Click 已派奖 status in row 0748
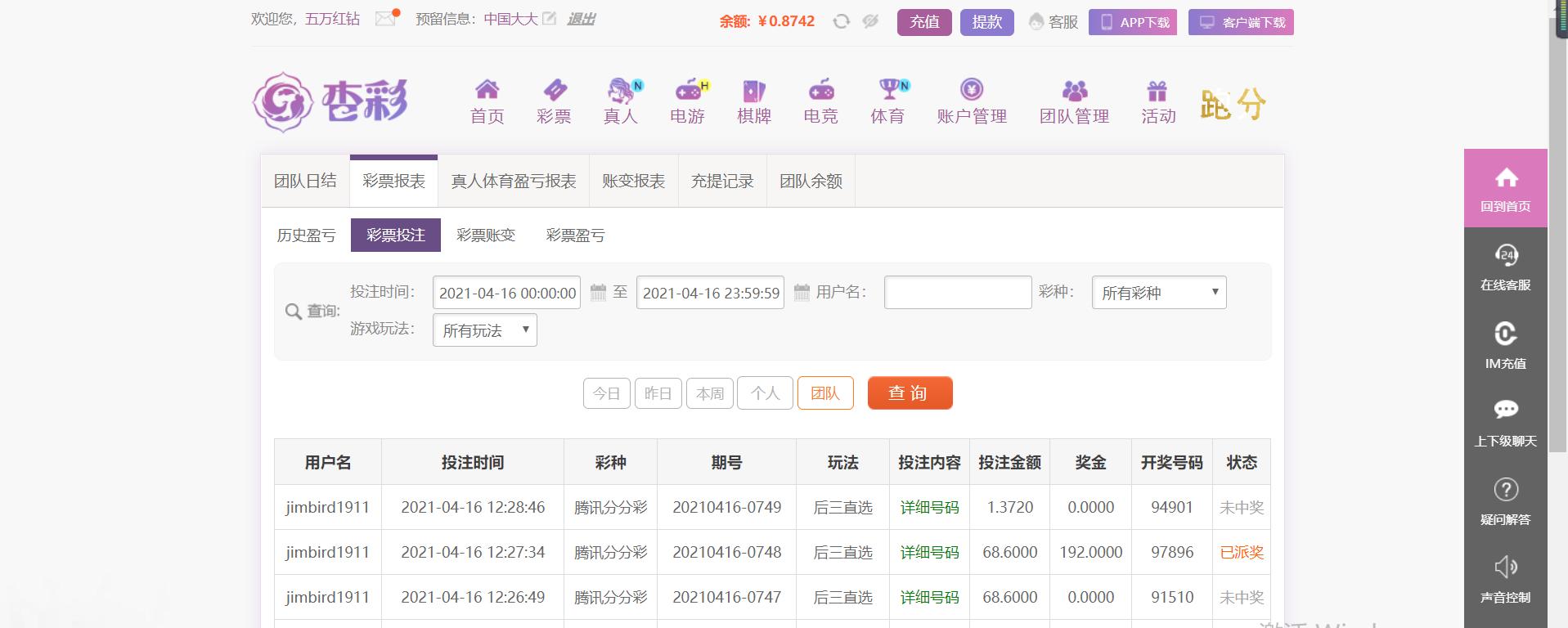Image resolution: width=1568 pixels, height=628 pixels. click(1242, 552)
